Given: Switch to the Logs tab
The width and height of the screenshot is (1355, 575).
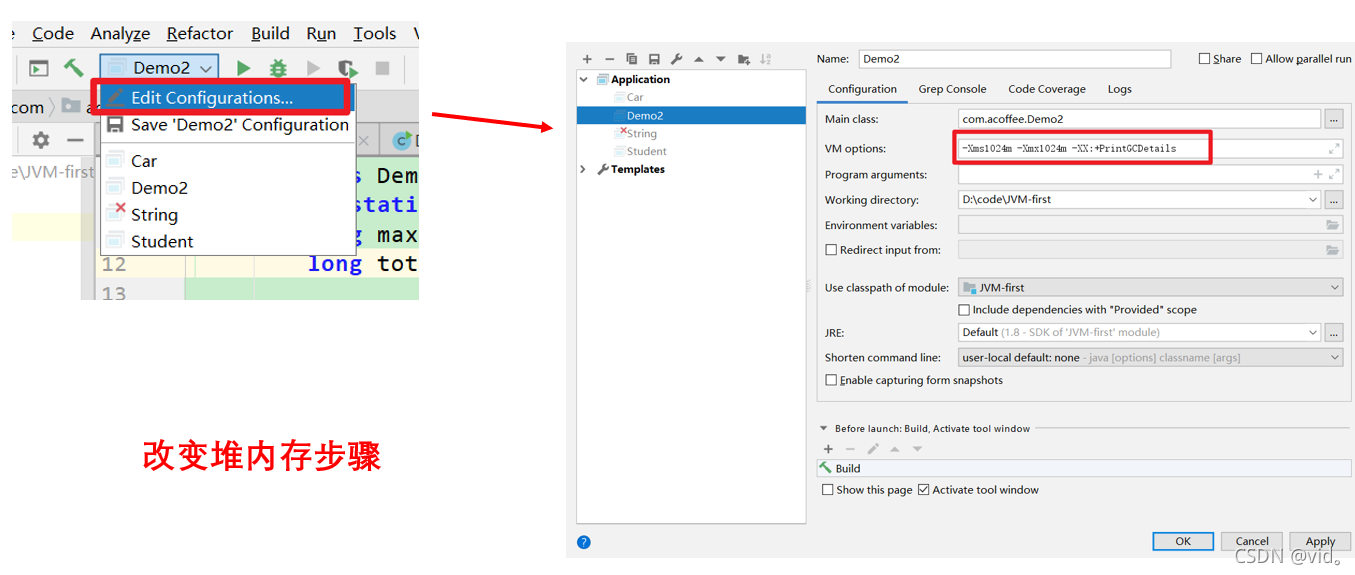Looking at the screenshot, I should (x=1119, y=89).
